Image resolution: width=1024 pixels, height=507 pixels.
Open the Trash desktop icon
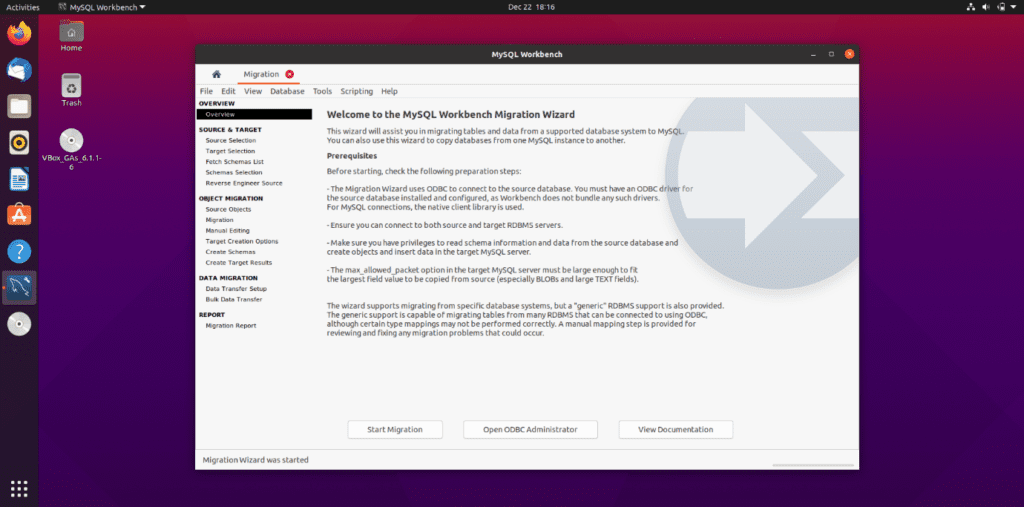pos(71,91)
